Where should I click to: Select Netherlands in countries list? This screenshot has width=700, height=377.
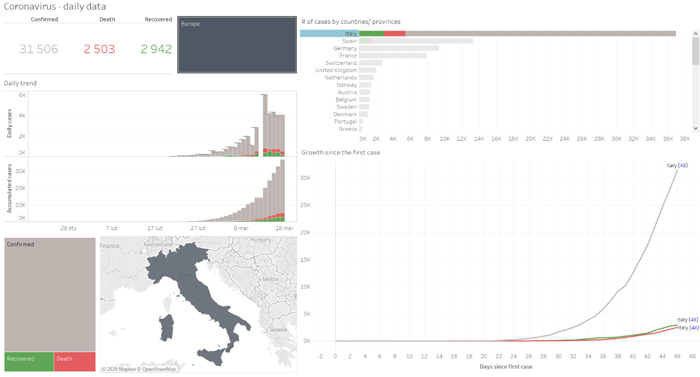pyautogui.click(x=341, y=78)
